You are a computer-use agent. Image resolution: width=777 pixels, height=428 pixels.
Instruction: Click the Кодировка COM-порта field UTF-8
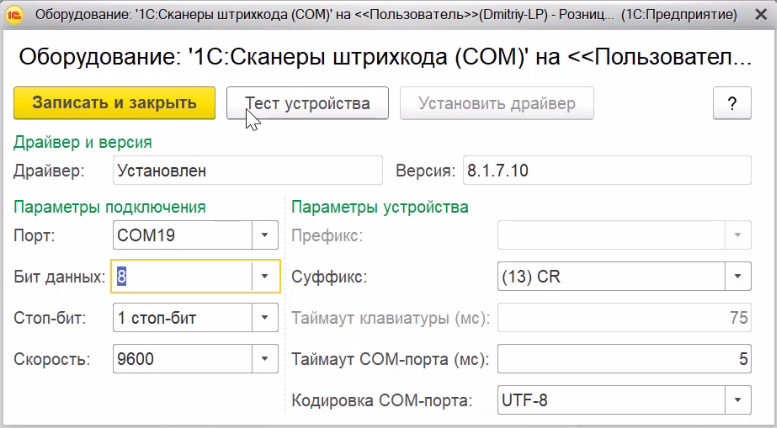point(611,400)
